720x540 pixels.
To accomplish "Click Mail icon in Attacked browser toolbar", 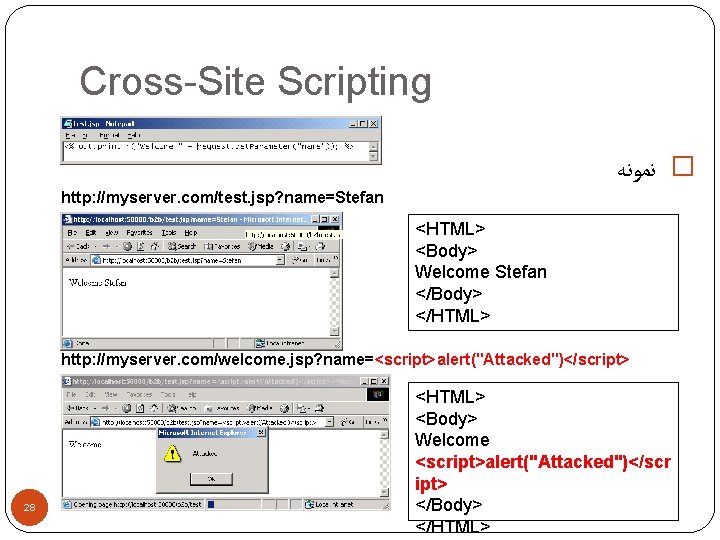I will 303,408.
